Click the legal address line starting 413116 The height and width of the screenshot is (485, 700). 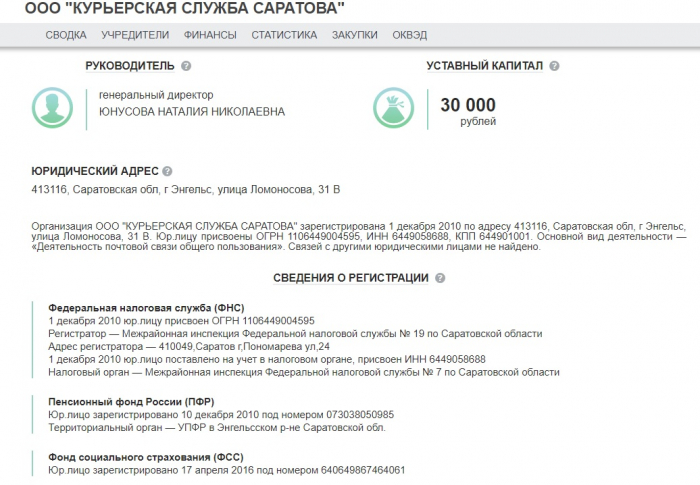tap(186, 190)
